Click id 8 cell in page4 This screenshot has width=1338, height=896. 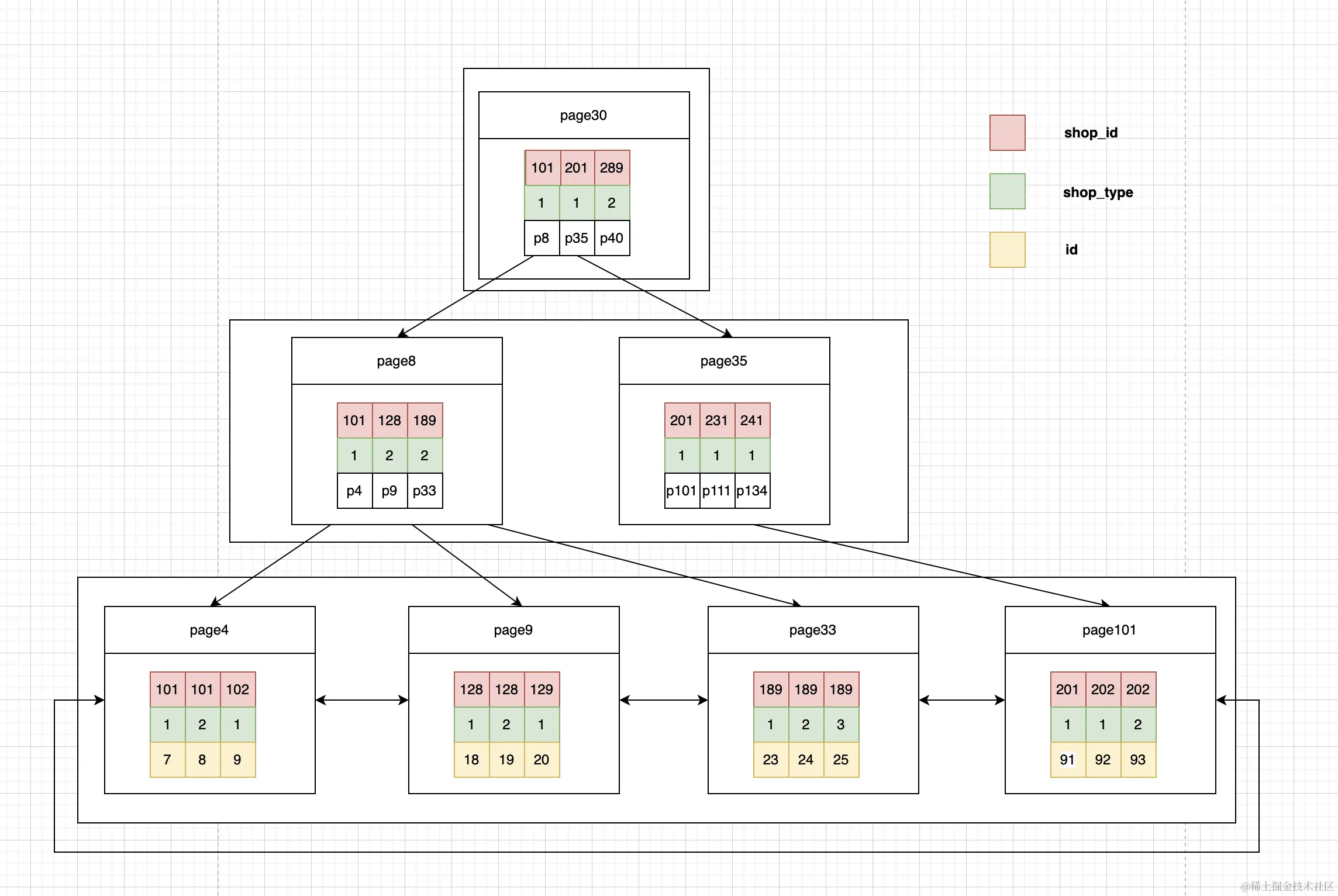tap(203, 760)
